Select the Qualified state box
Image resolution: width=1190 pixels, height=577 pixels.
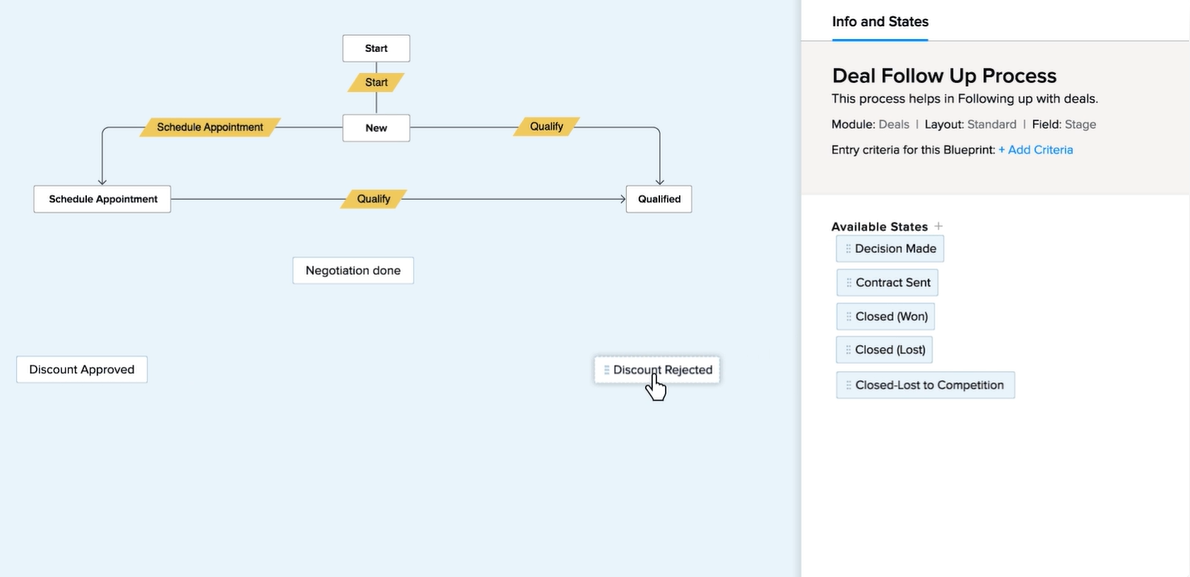659,199
